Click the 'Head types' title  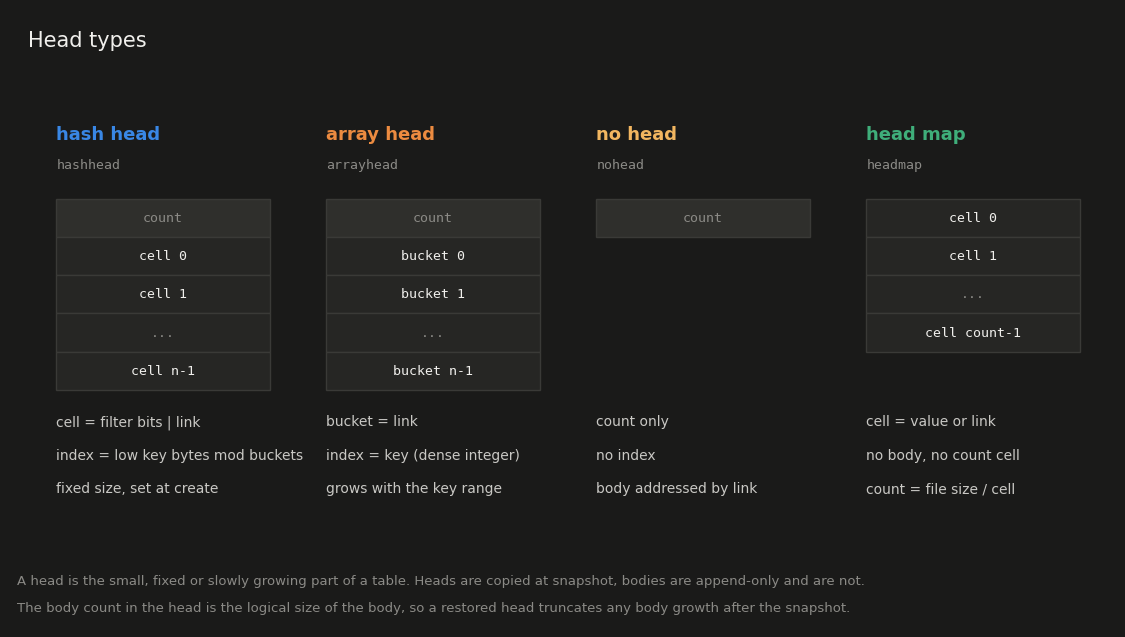coord(87,40)
